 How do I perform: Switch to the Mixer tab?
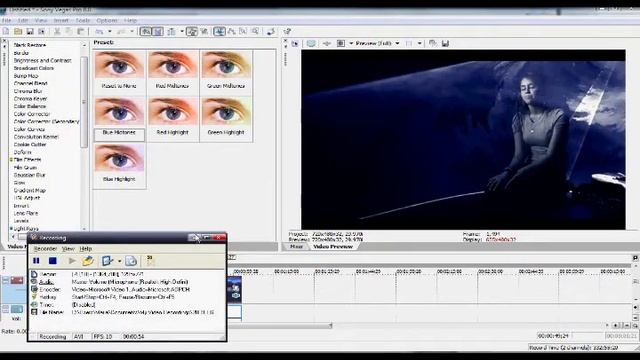(x=296, y=247)
